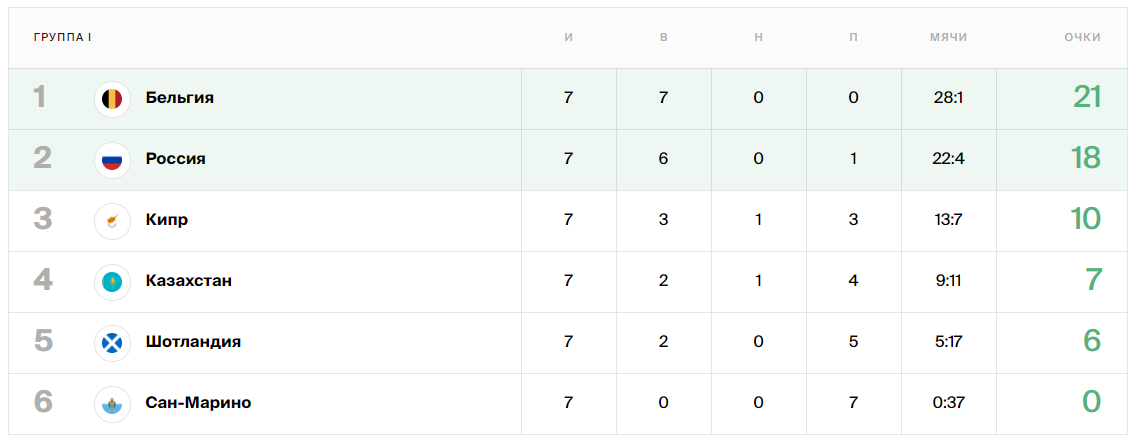The height and width of the screenshot is (439, 1137).
Task: Select the Кипр team name
Action: pyautogui.click(x=167, y=220)
